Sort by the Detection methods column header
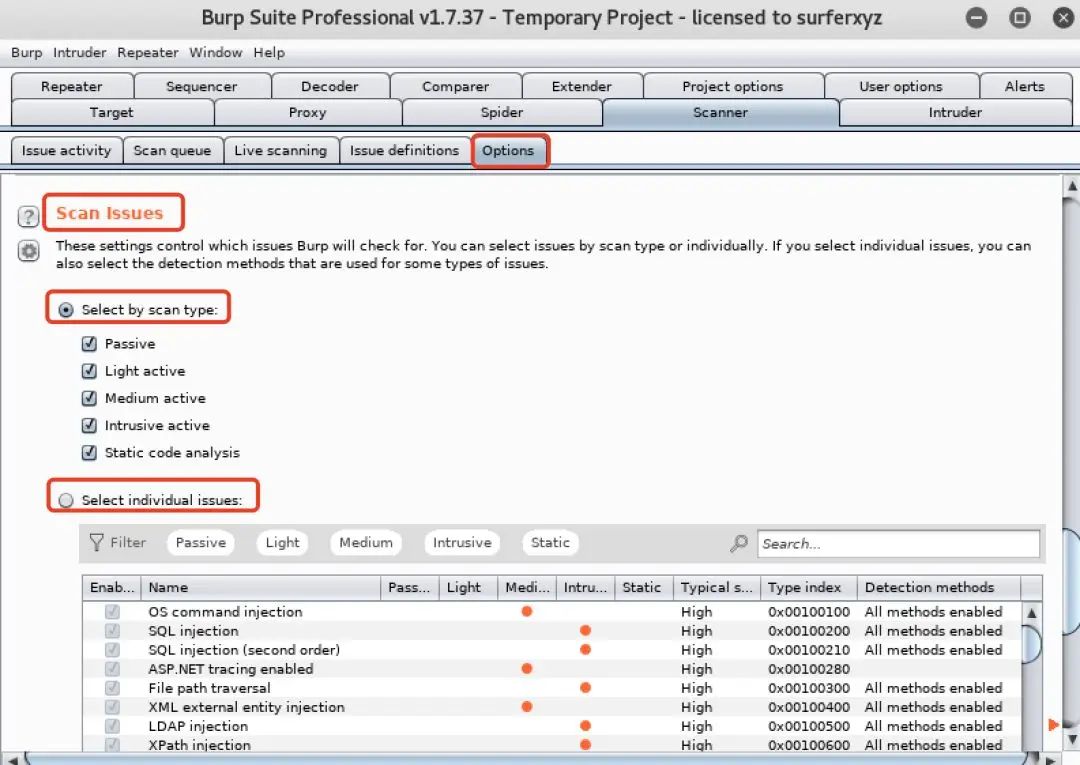 point(939,587)
